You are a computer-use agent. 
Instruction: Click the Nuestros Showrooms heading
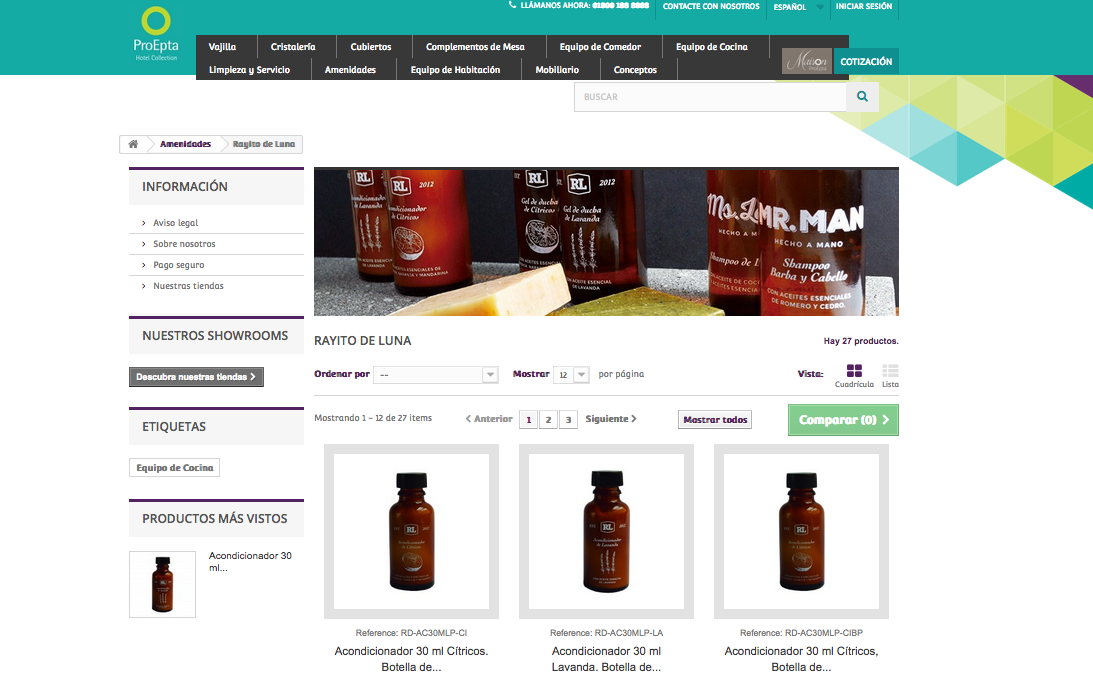click(x=215, y=336)
